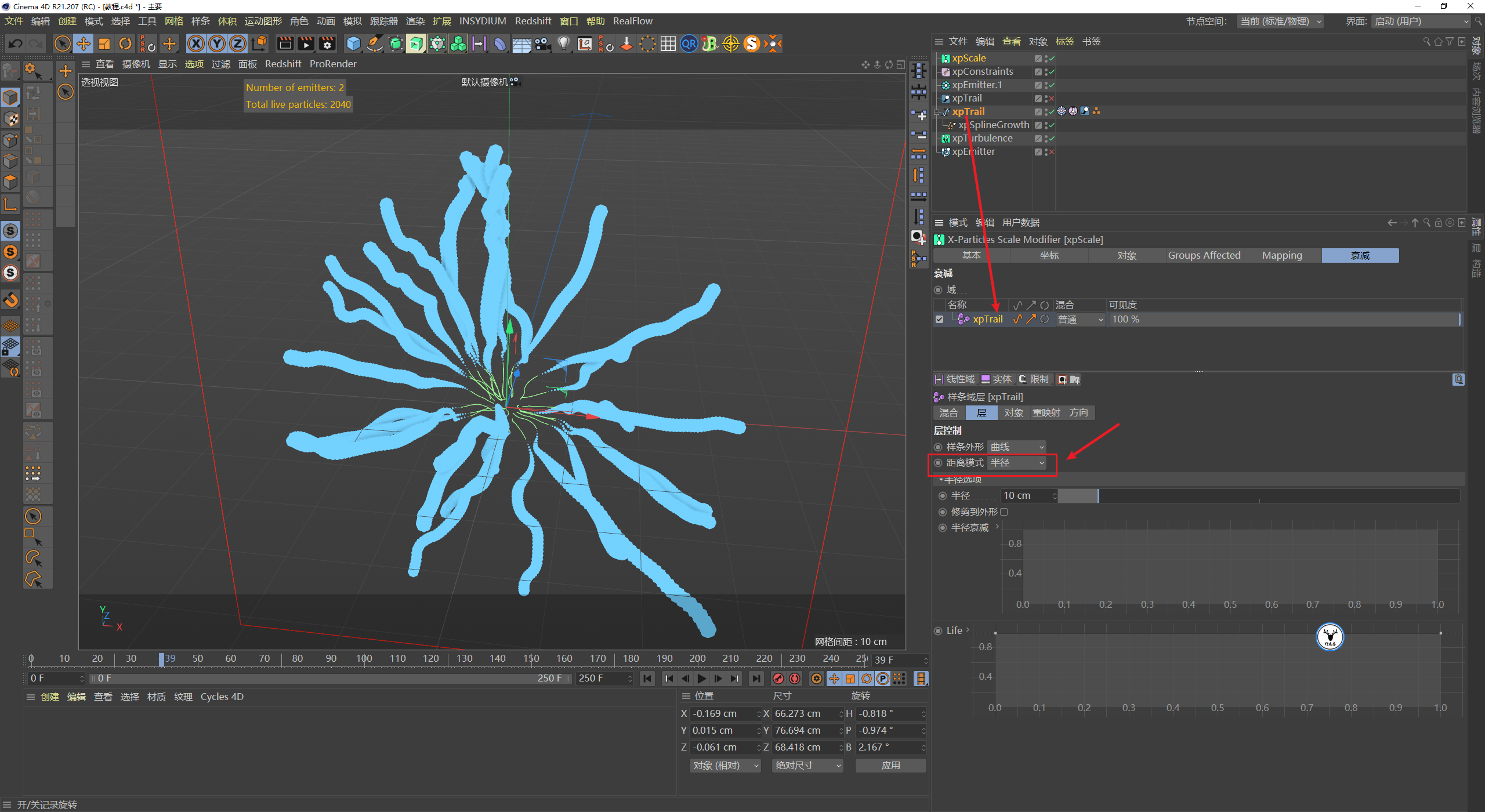Click the magnet tool icon in left palette
Screen dimensions: 1485x812
pyautogui.click(x=10, y=300)
